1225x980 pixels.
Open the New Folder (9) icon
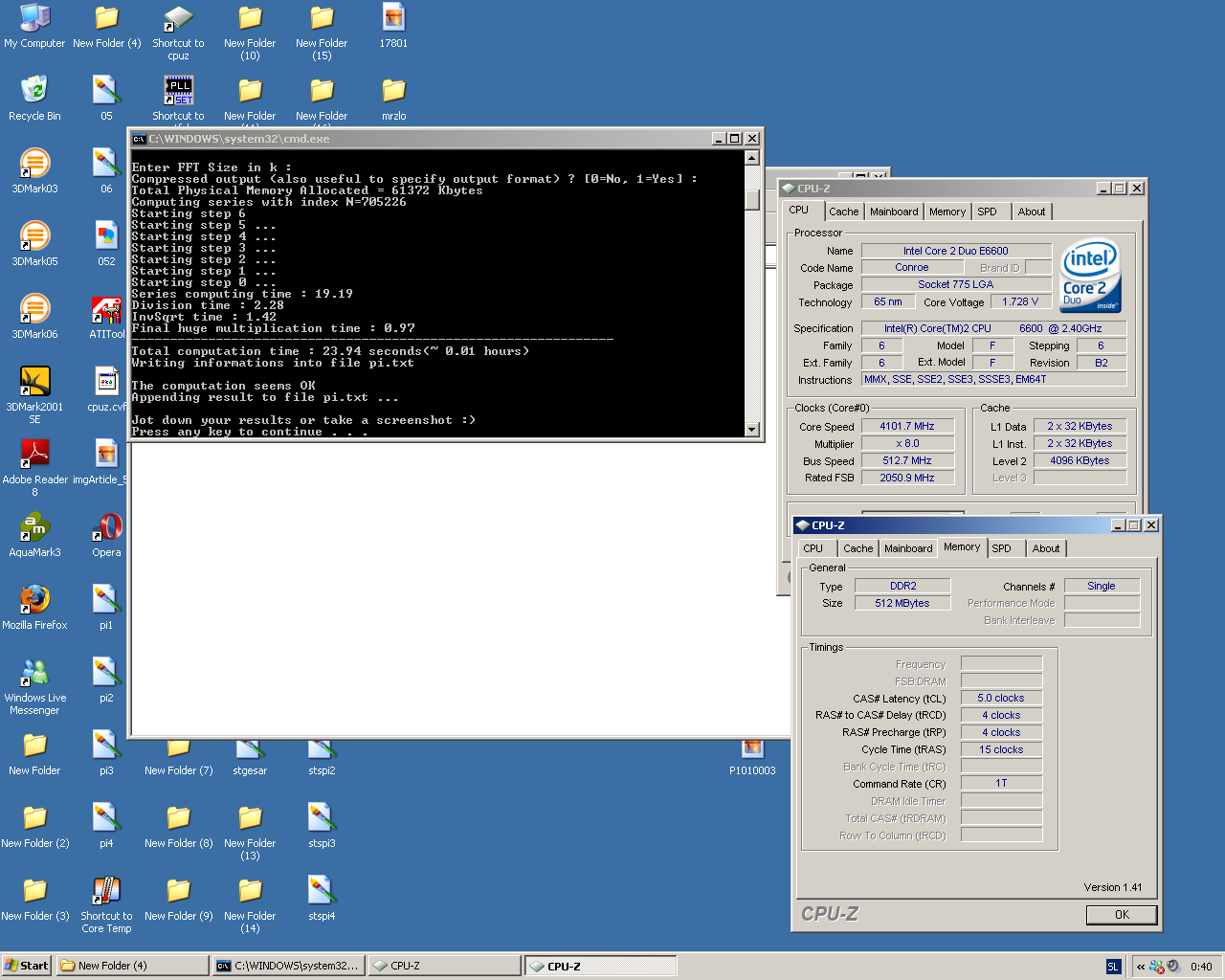[x=178, y=899]
